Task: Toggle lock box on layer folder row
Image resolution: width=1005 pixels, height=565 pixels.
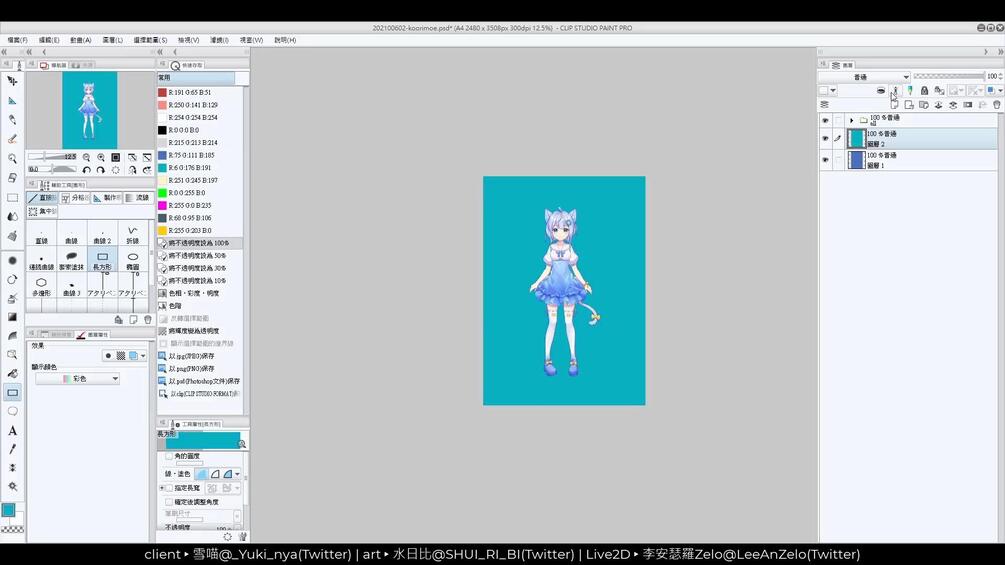Action: (x=838, y=120)
